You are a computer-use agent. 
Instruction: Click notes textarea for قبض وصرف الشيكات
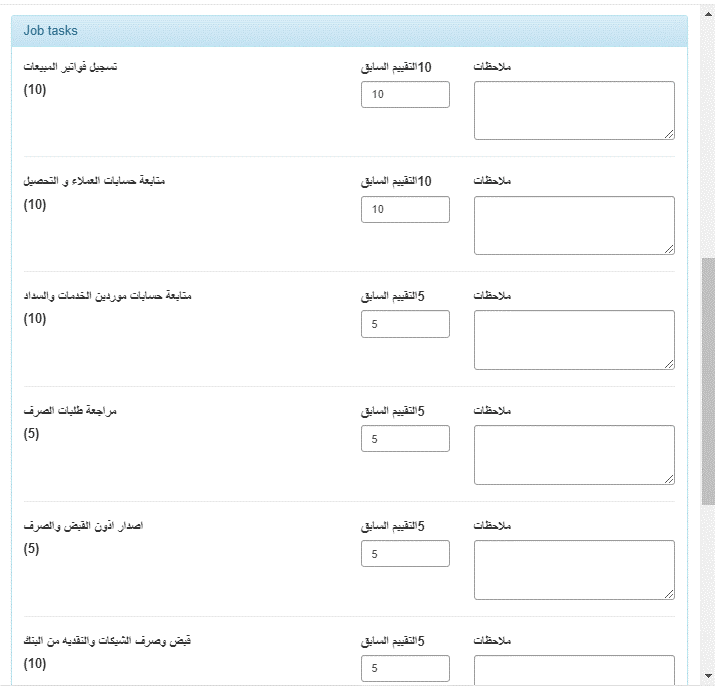pos(574,670)
